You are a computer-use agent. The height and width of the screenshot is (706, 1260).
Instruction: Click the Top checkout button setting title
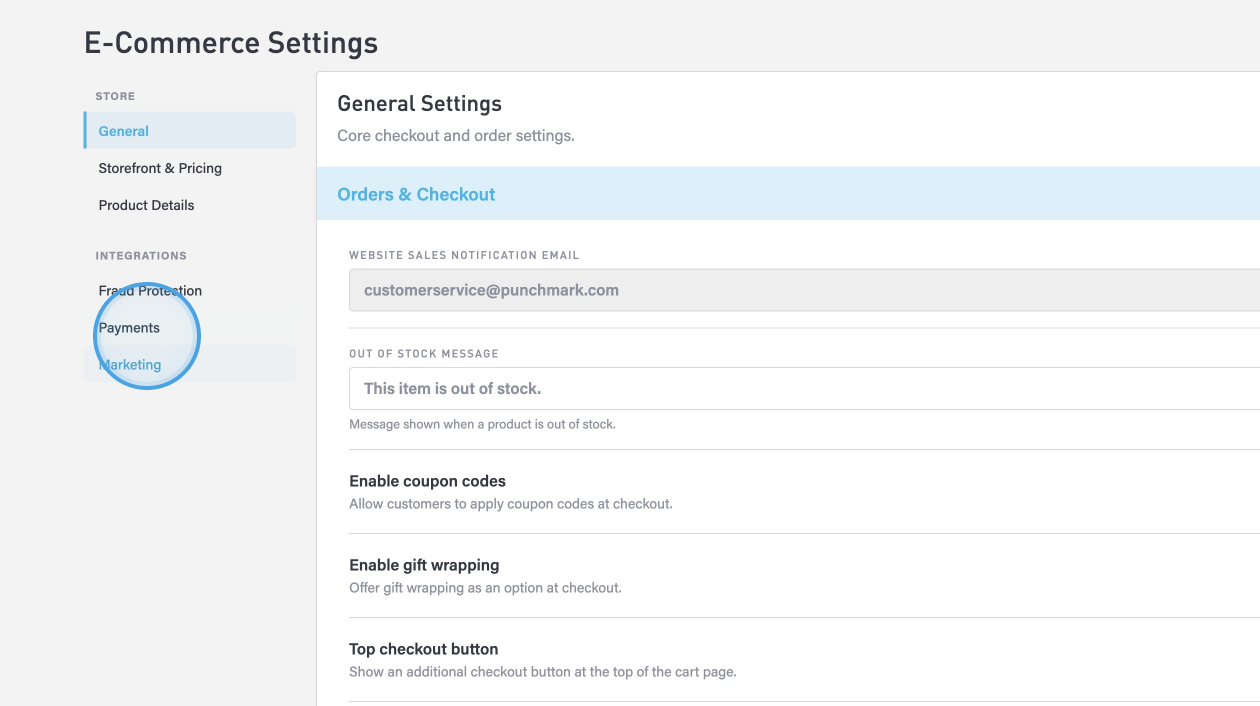click(x=423, y=649)
